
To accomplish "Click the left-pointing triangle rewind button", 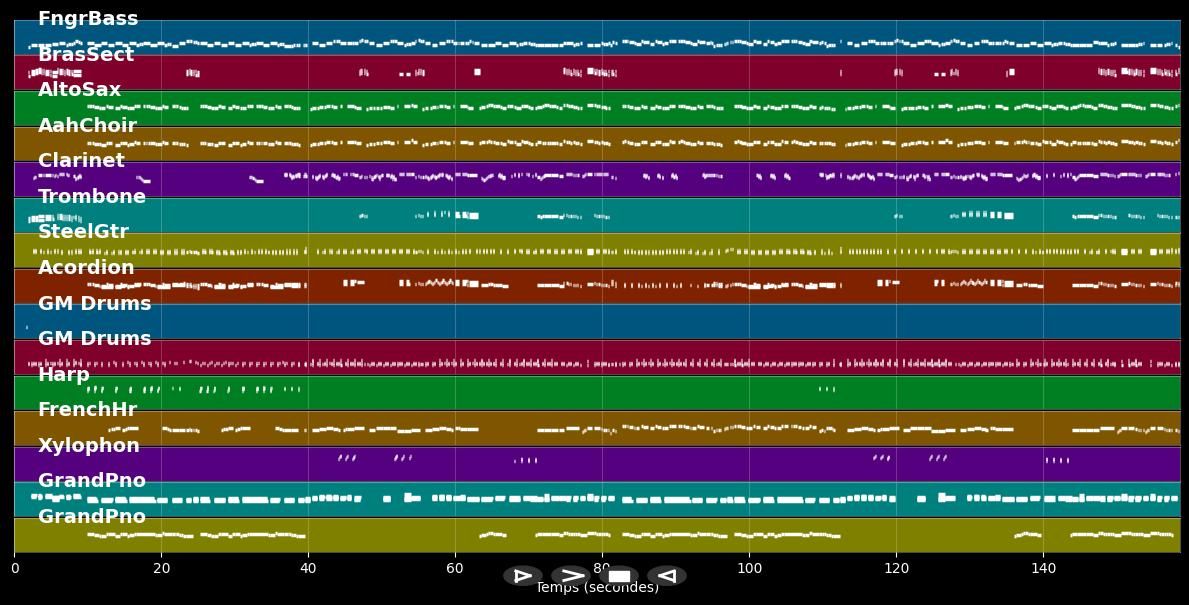I will pos(667,576).
